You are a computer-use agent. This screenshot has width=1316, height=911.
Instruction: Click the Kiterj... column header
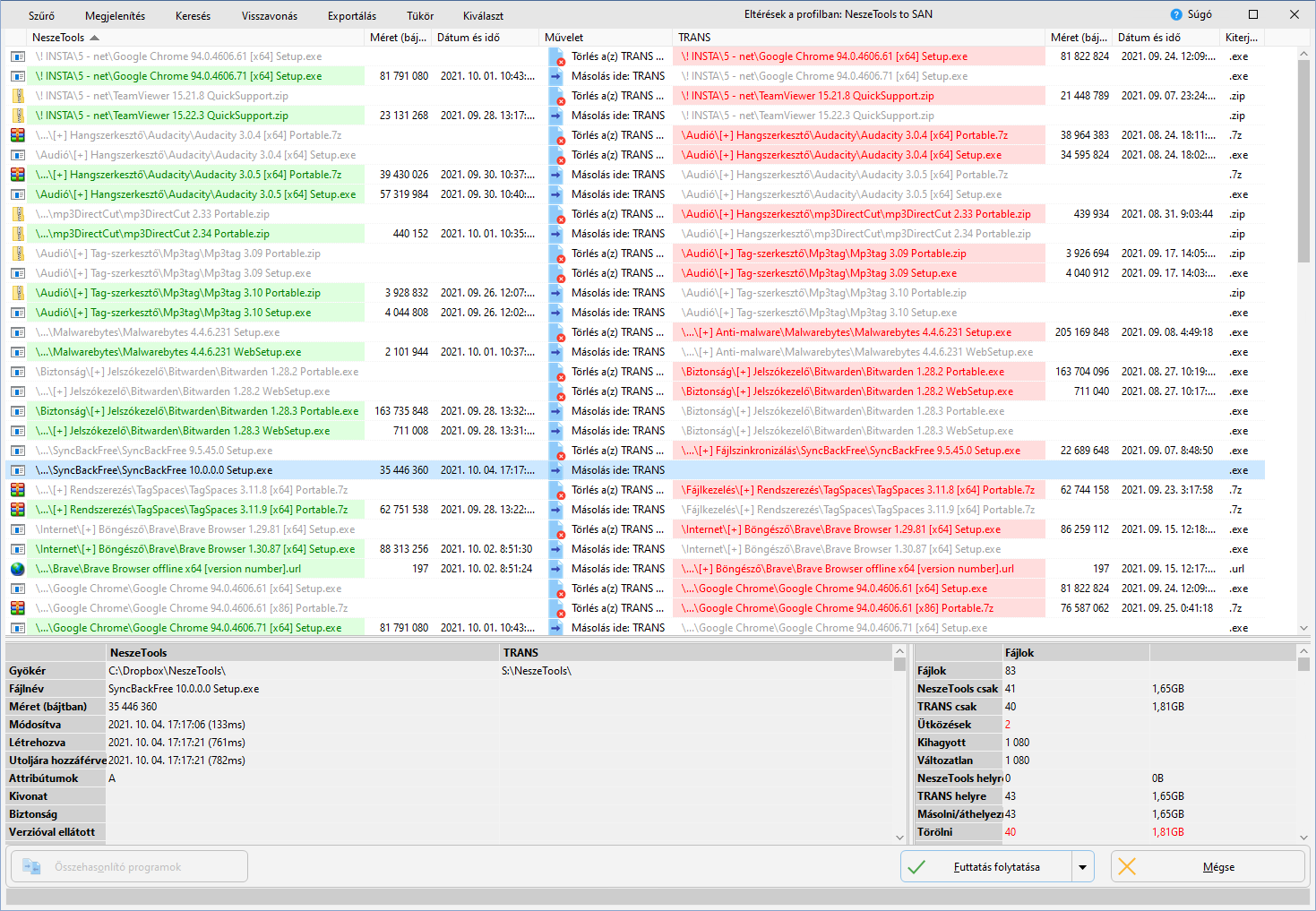[x=1242, y=38]
